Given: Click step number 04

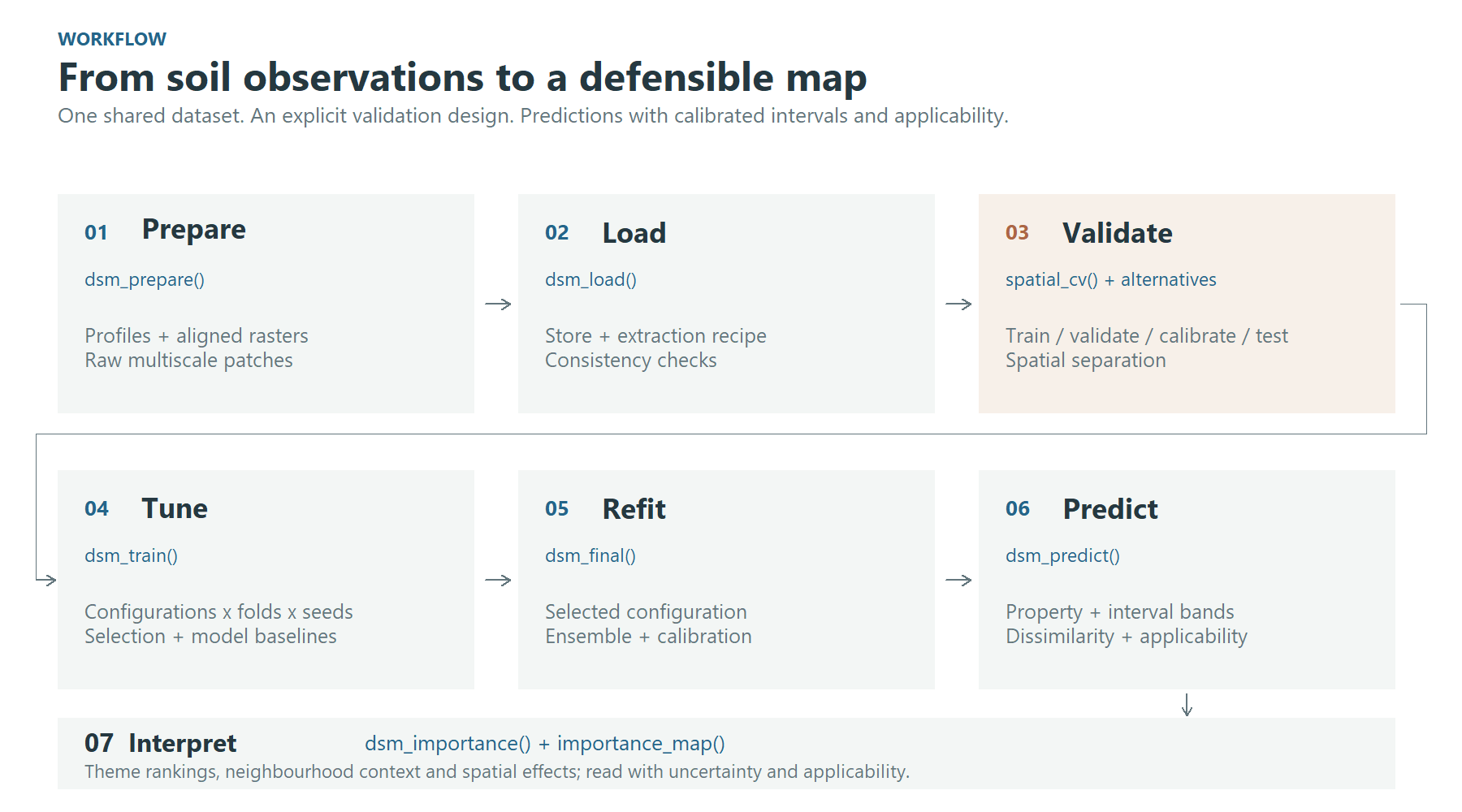Looking at the screenshot, I should click(x=97, y=509).
